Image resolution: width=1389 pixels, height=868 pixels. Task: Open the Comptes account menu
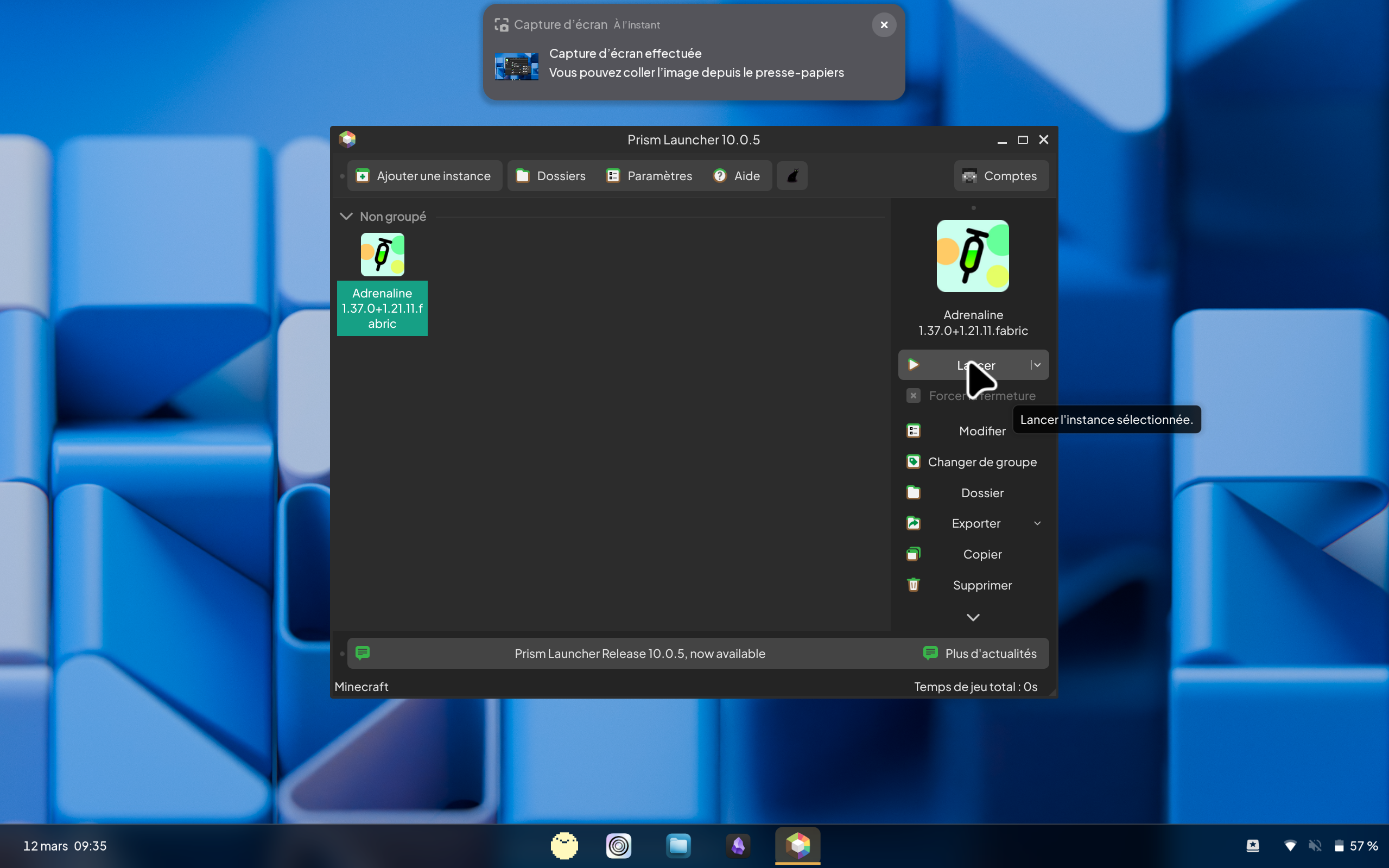1001,176
